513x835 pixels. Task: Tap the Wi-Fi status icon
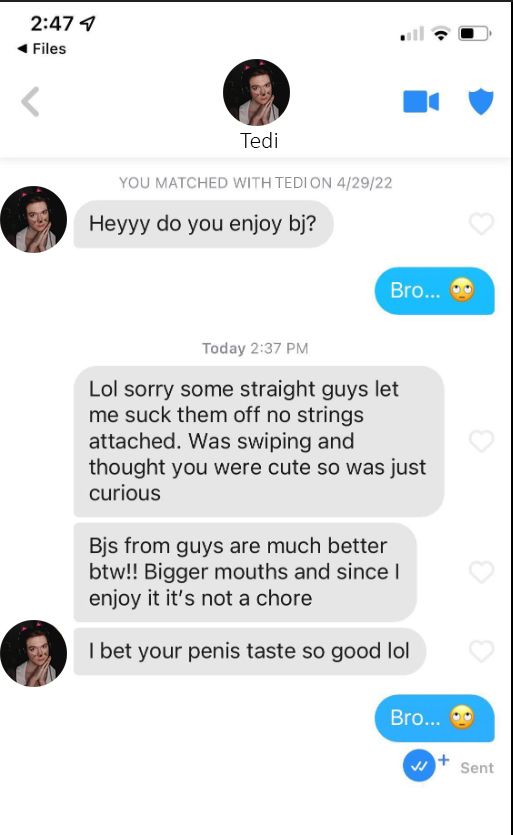[441, 34]
